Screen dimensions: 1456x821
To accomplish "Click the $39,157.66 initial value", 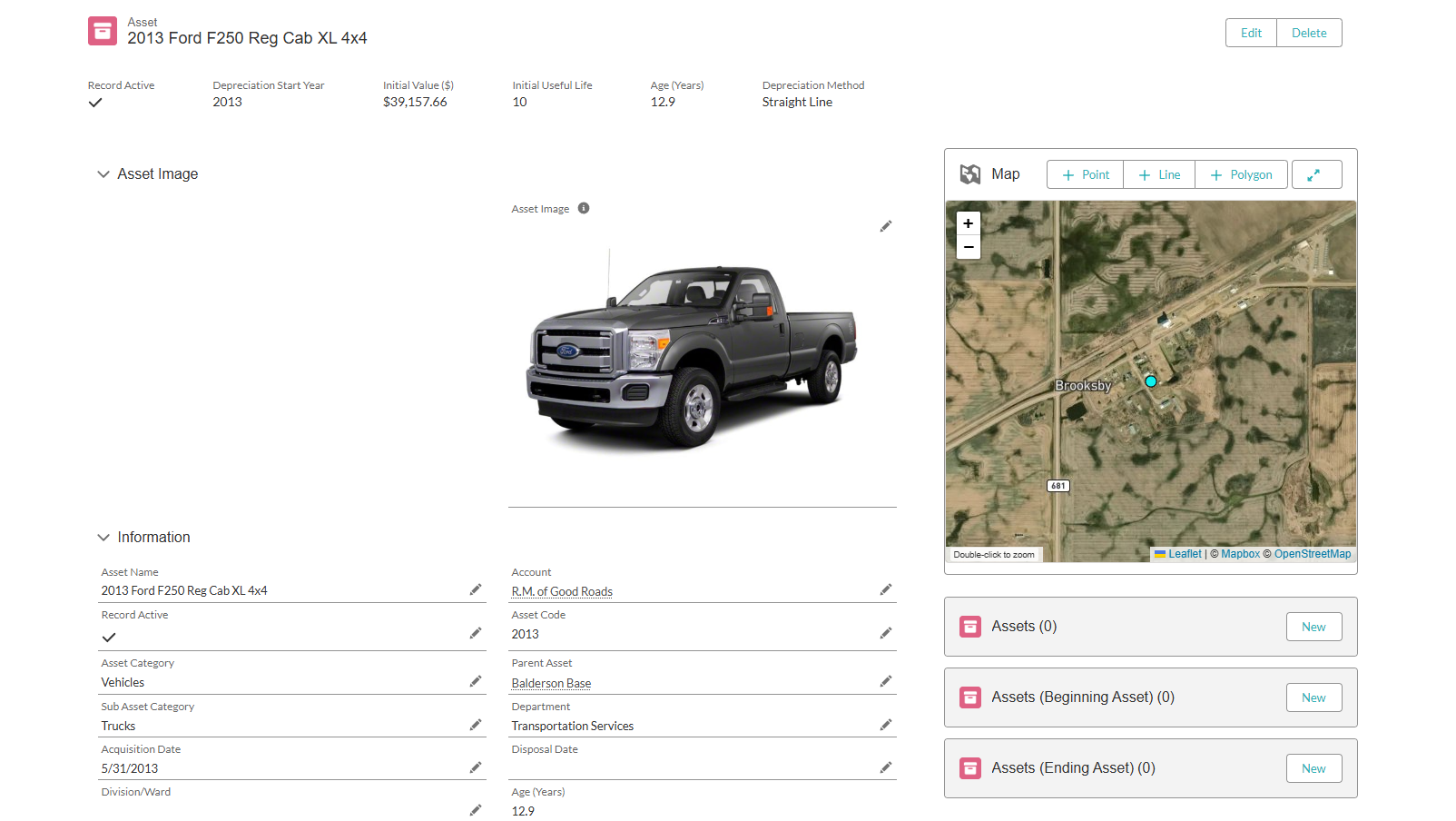I will (415, 103).
